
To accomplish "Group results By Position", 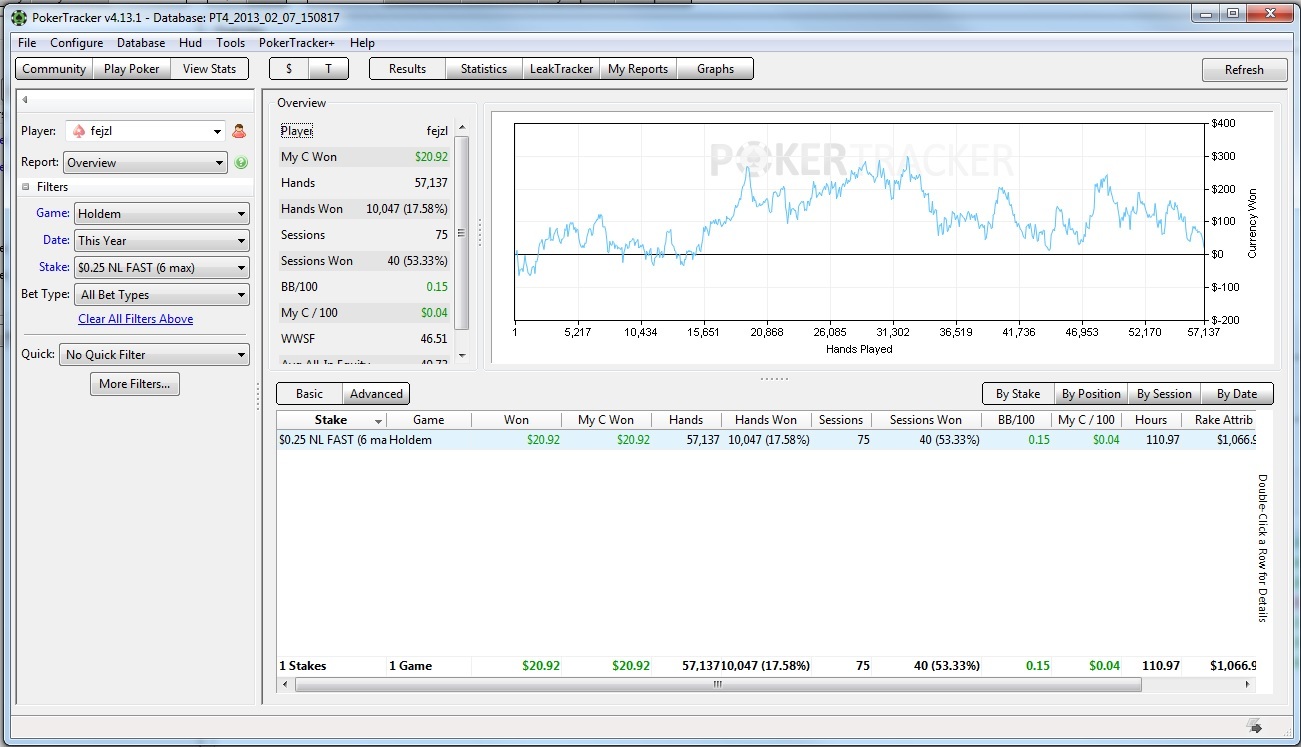I will 1091,394.
